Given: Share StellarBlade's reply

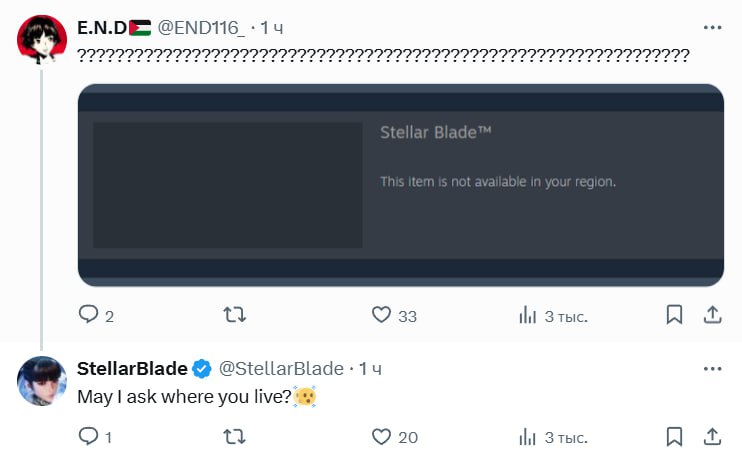Looking at the screenshot, I should (712, 436).
